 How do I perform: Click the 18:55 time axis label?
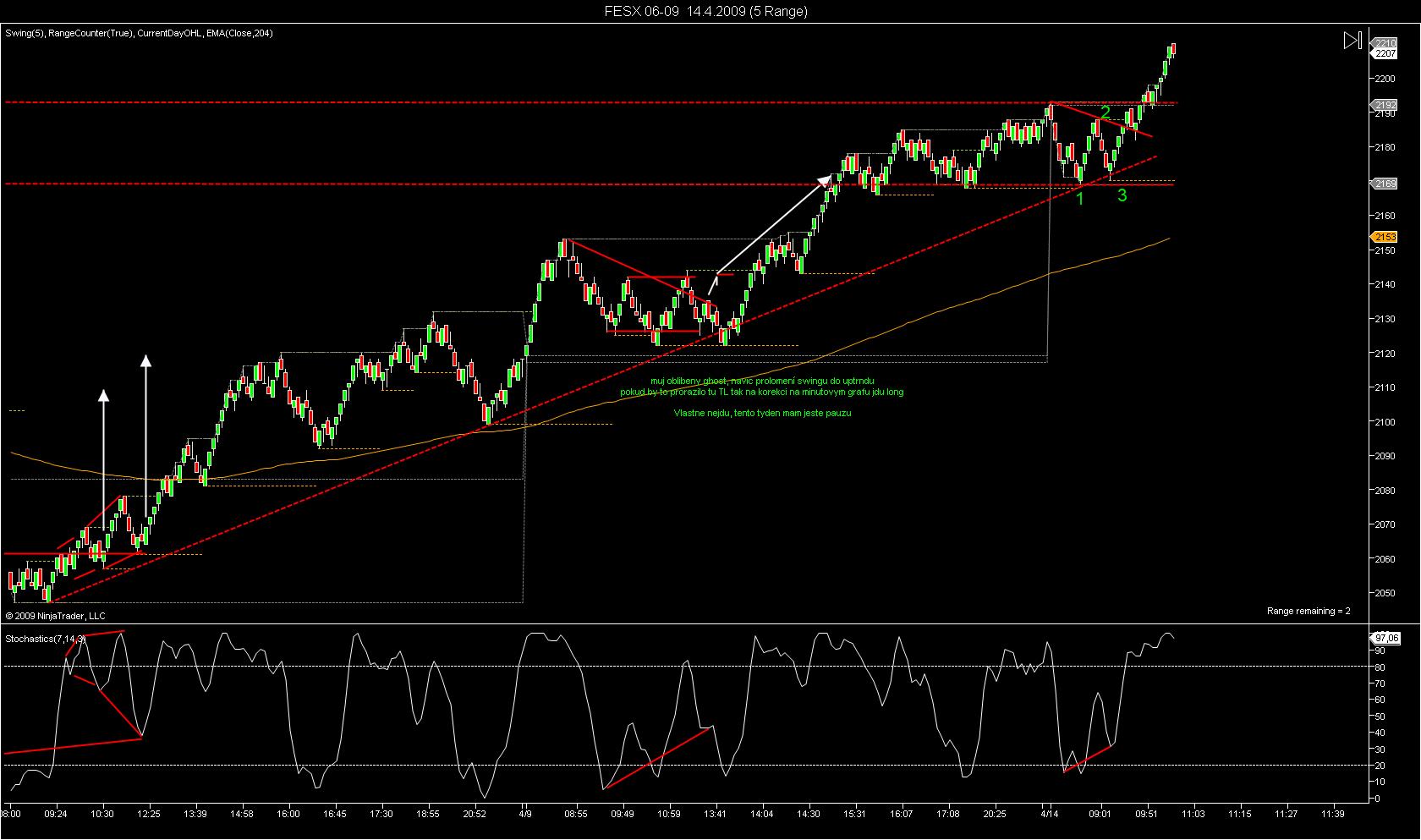tap(428, 814)
